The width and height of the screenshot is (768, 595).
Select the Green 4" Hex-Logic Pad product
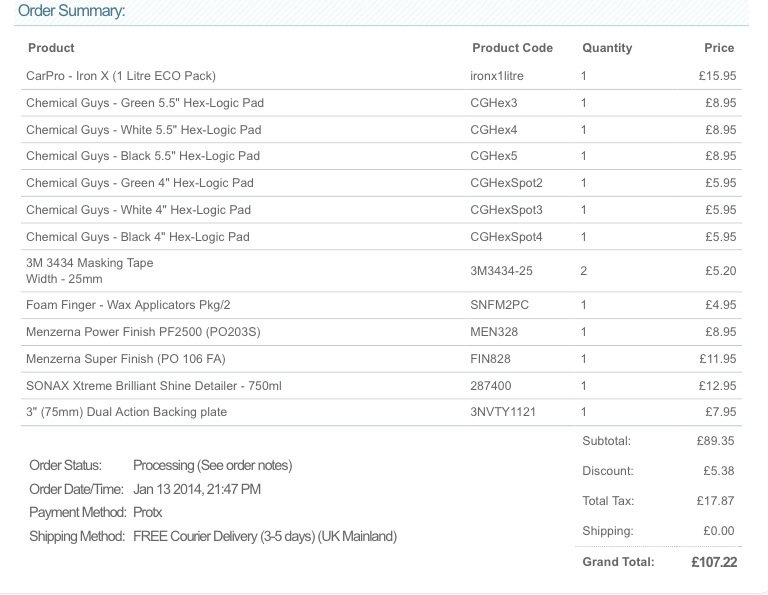(x=140, y=183)
